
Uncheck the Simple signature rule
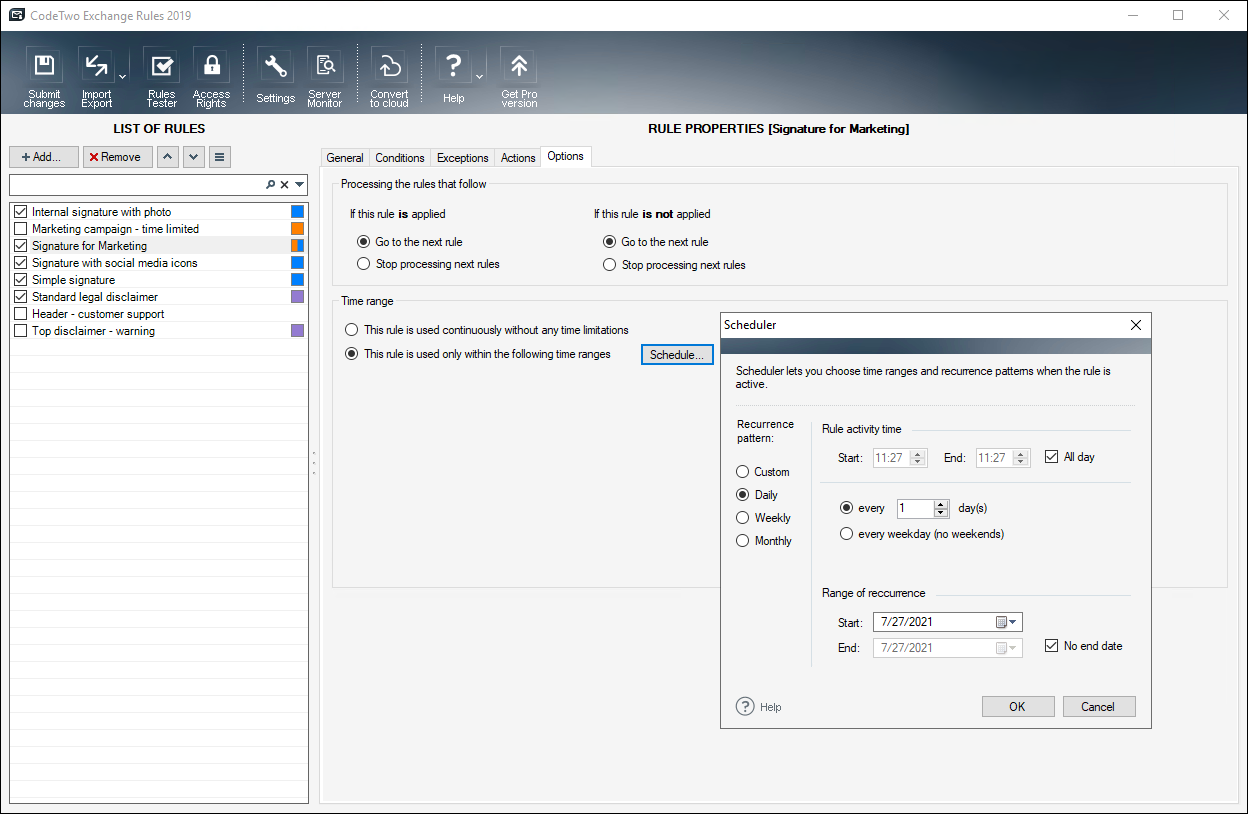(x=20, y=280)
